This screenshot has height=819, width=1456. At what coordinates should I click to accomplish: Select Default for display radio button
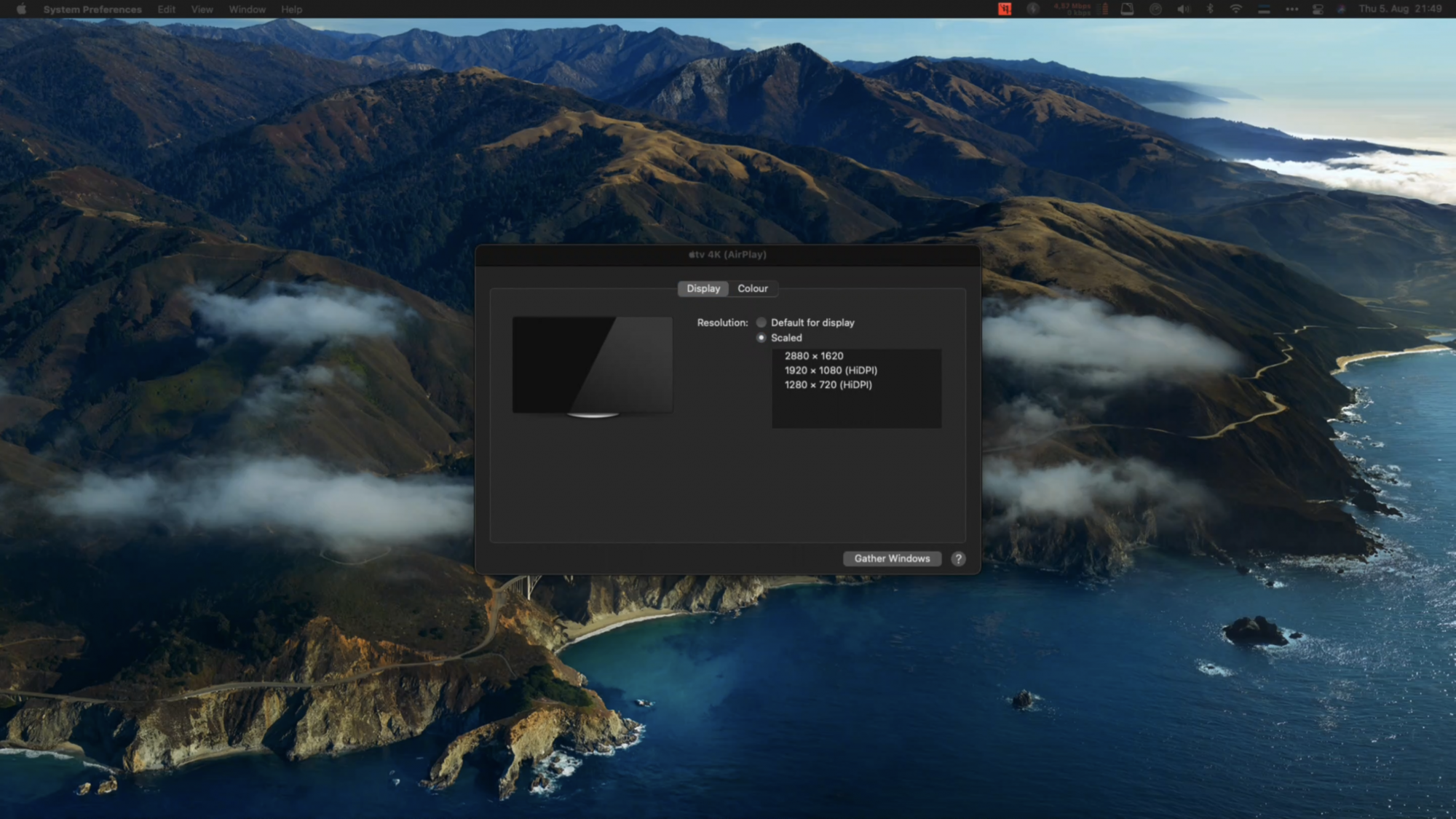[x=761, y=323]
